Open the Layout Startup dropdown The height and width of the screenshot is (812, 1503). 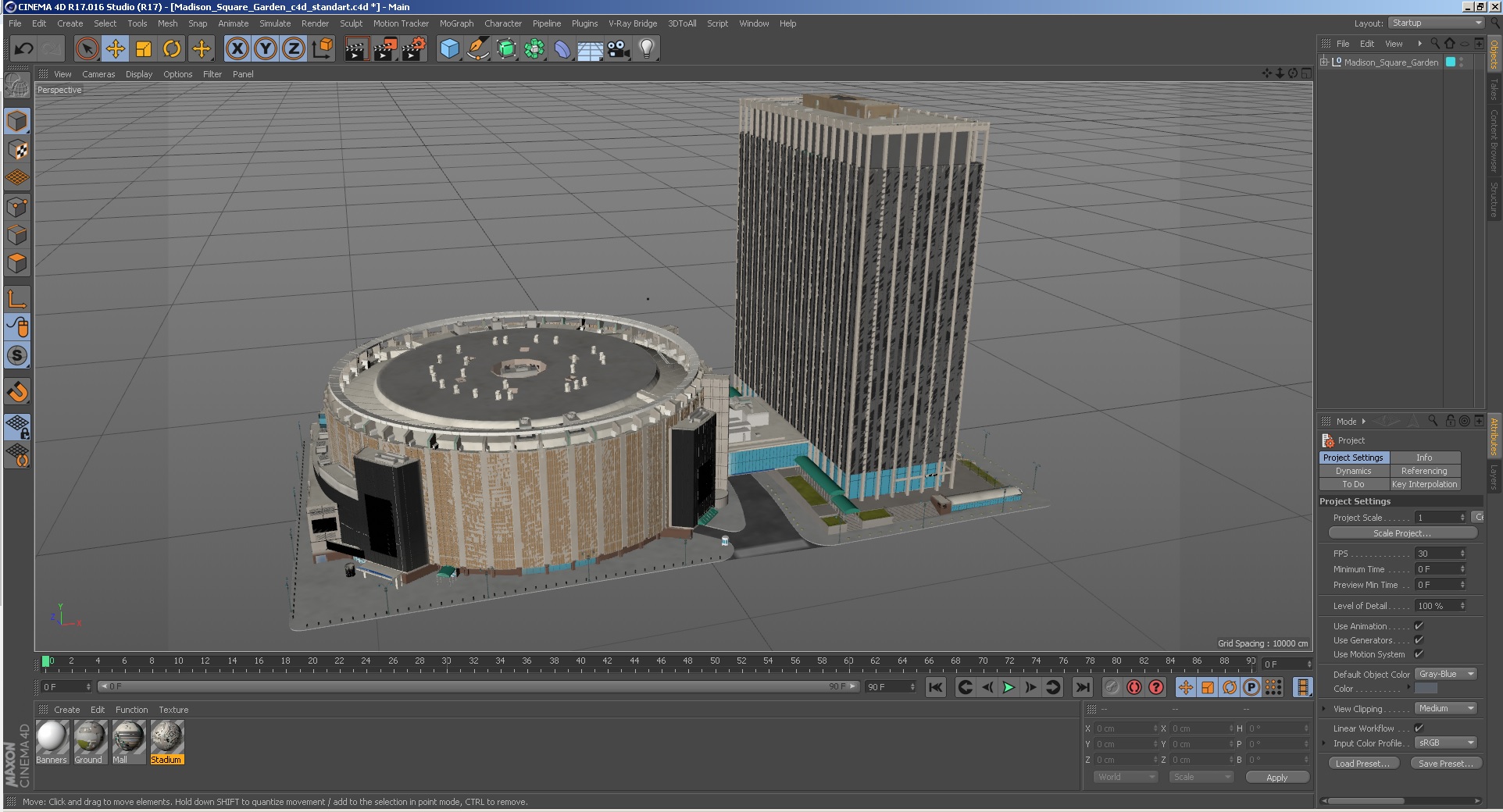(x=1437, y=23)
